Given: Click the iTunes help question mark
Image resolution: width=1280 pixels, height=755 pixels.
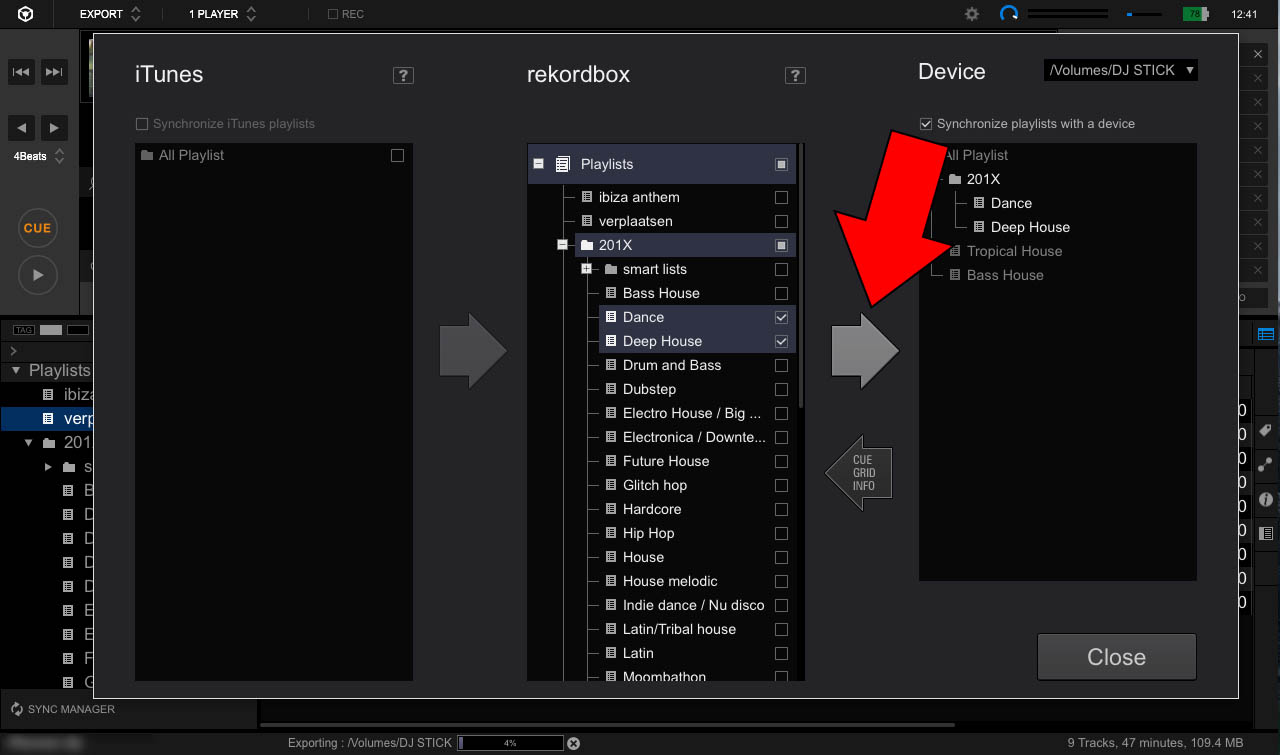Looking at the screenshot, I should click(x=403, y=75).
